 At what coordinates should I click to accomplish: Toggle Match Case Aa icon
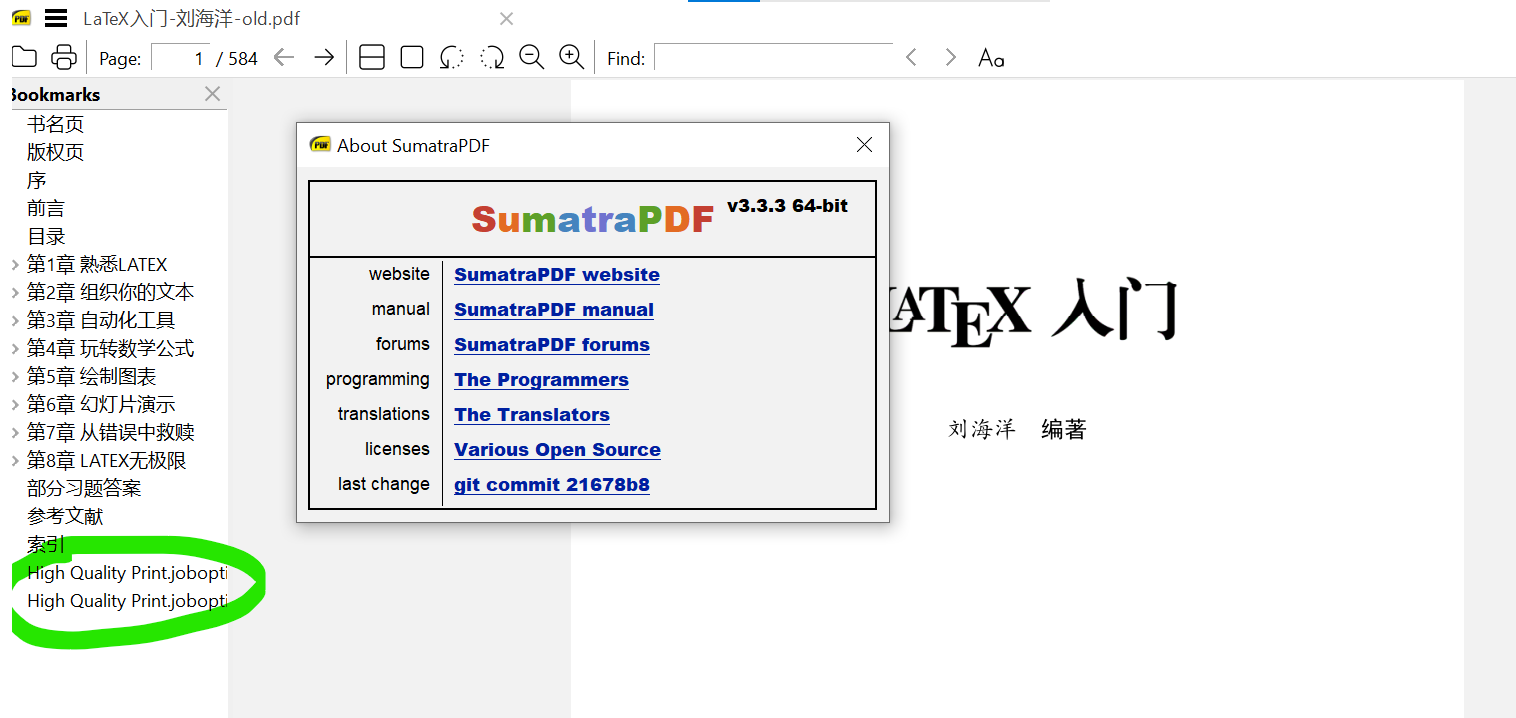click(991, 58)
